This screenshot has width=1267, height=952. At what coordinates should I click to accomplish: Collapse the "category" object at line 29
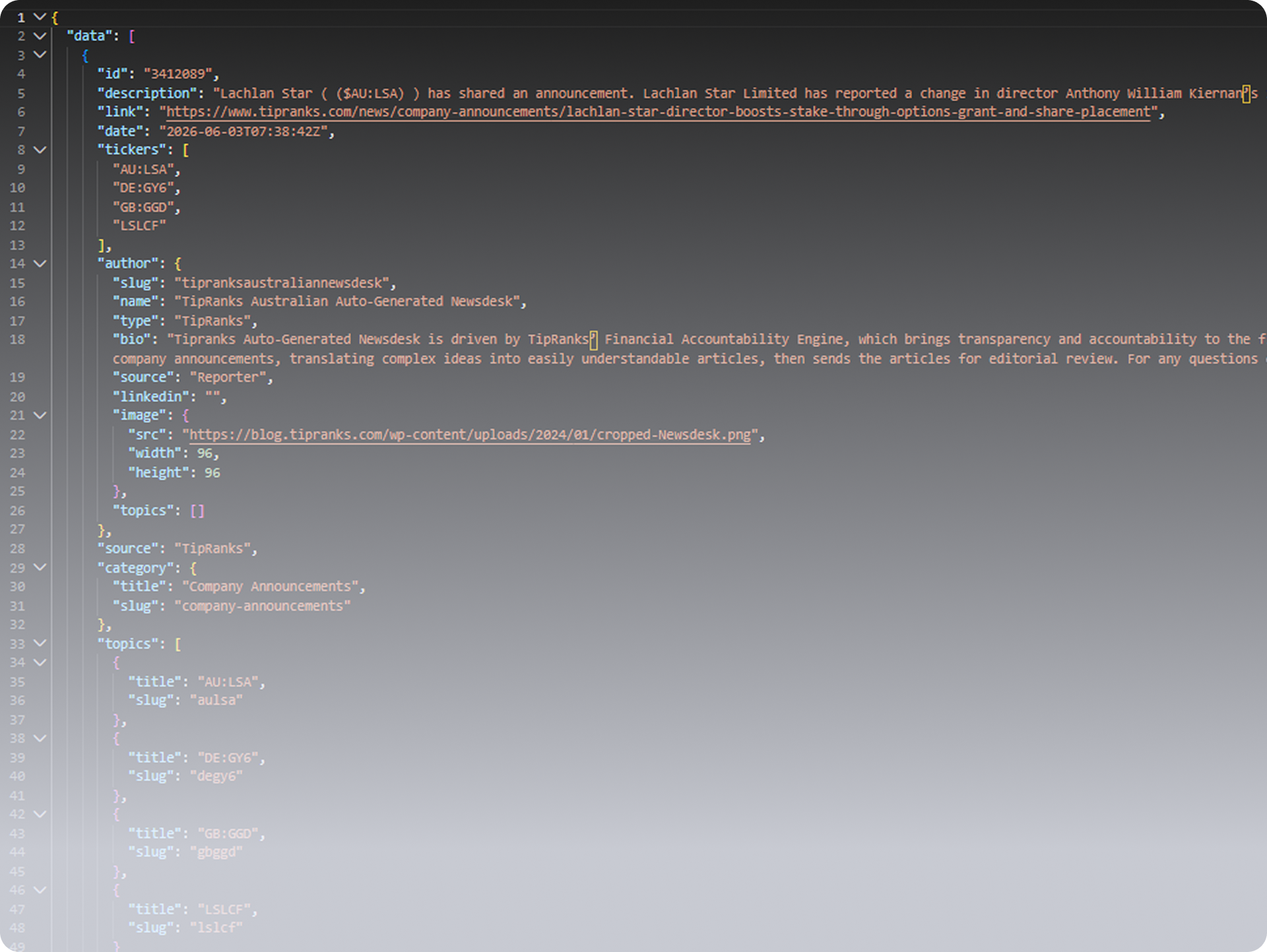[40, 567]
